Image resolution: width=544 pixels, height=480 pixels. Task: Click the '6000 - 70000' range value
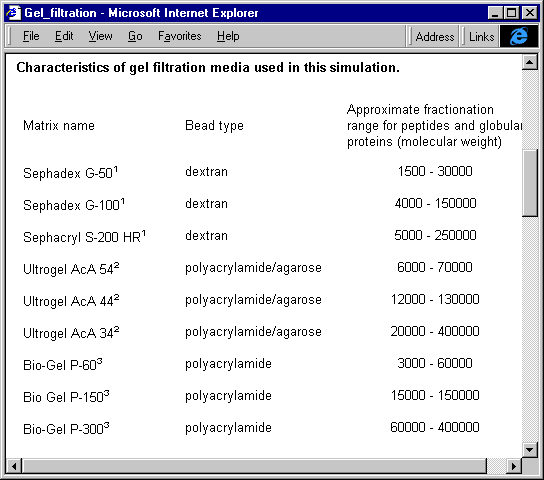pyautogui.click(x=435, y=267)
